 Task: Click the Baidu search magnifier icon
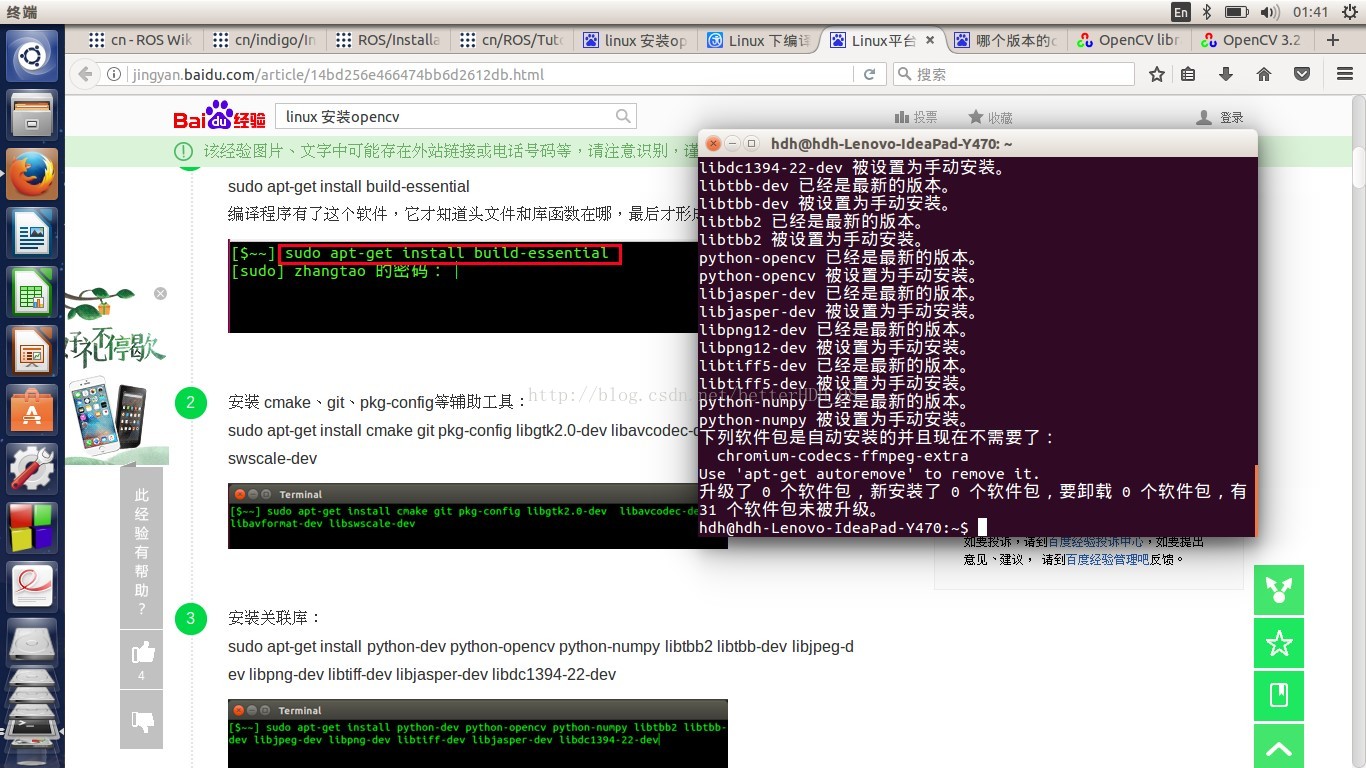click(623, 116)
